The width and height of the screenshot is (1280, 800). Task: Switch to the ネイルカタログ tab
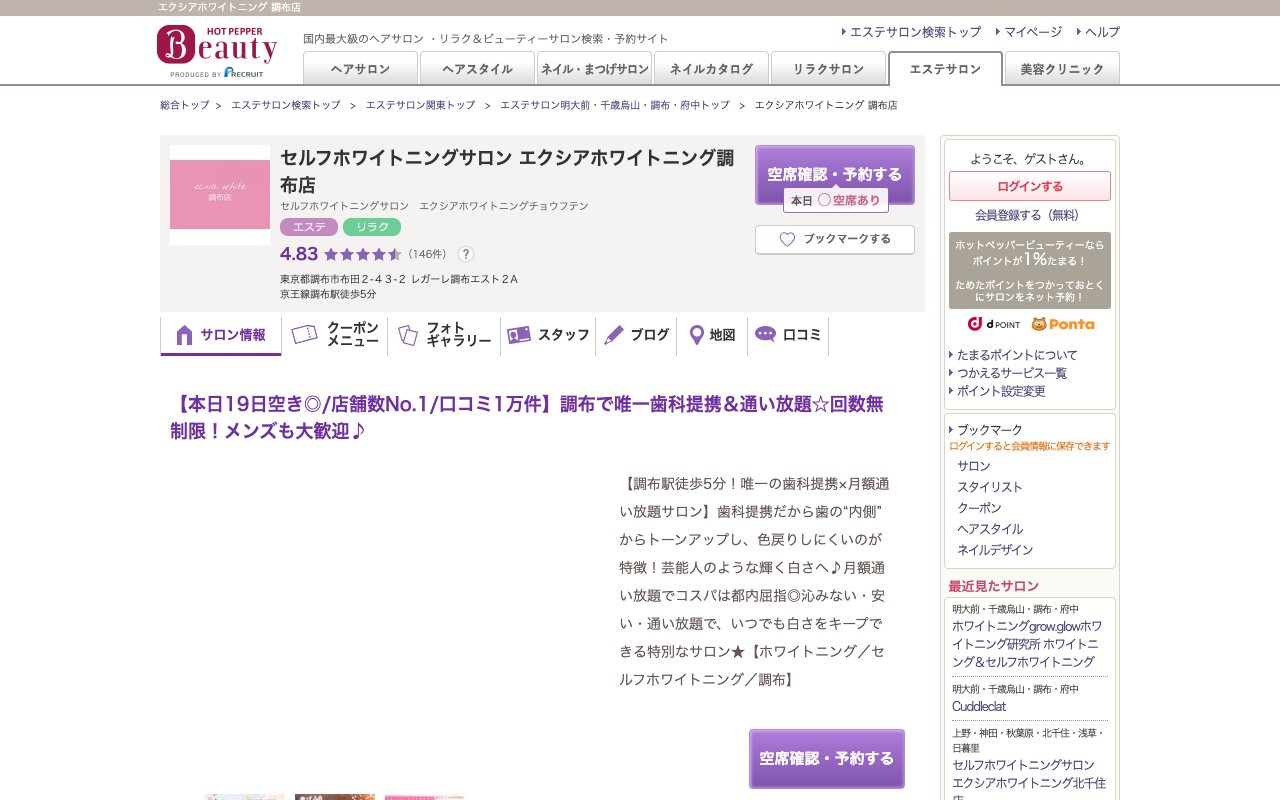710,68
